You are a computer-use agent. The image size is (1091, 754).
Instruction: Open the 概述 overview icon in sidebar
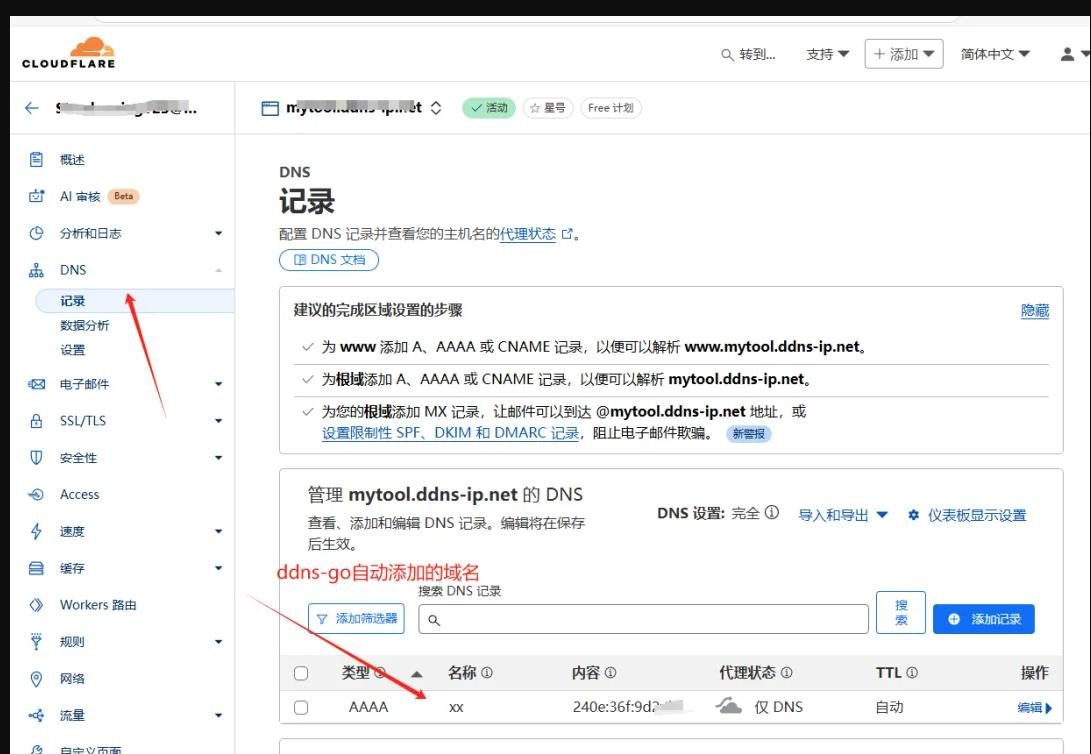pos(36,159)
